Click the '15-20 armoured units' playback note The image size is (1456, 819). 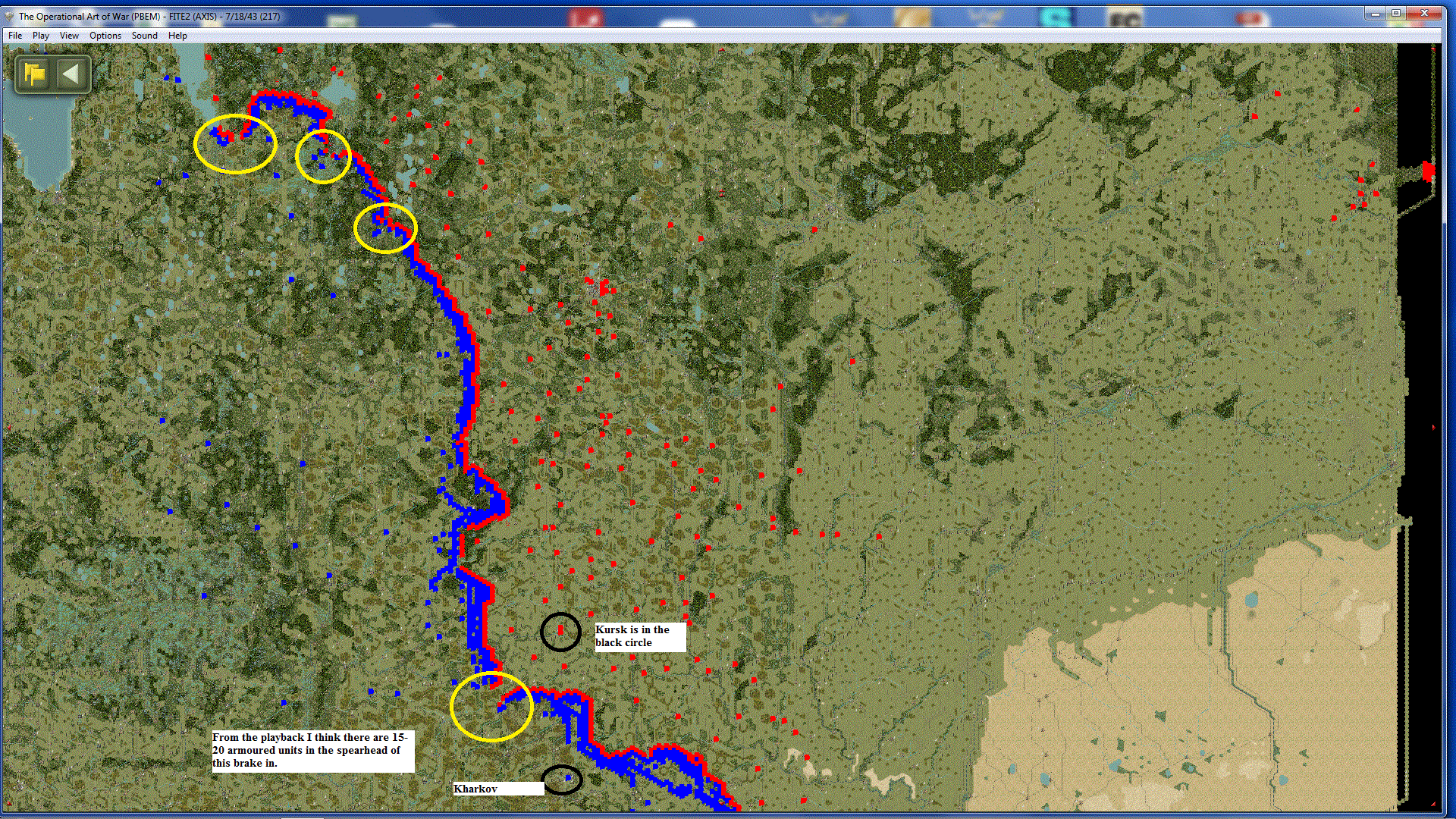point(312,750)
